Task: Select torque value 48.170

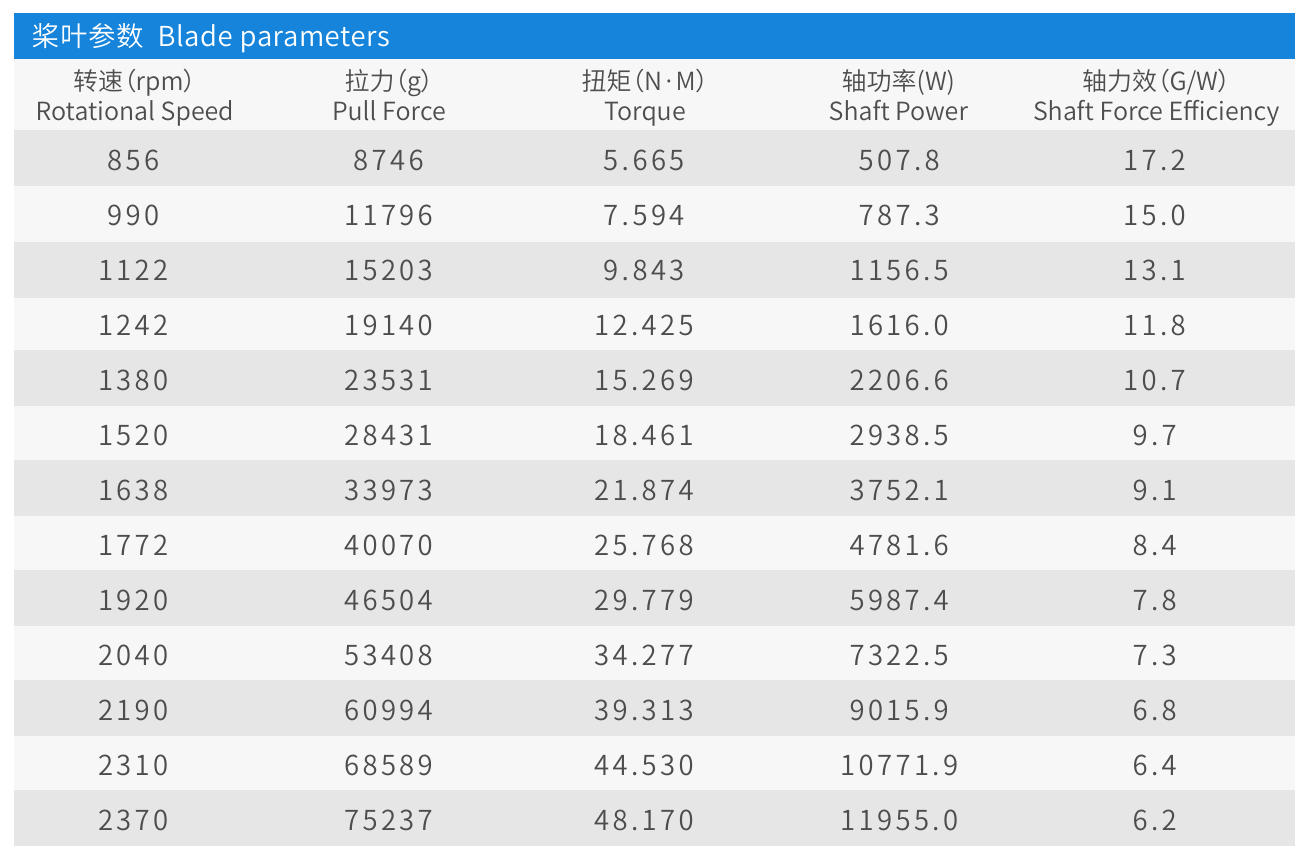Action: (x=644, y=820)
